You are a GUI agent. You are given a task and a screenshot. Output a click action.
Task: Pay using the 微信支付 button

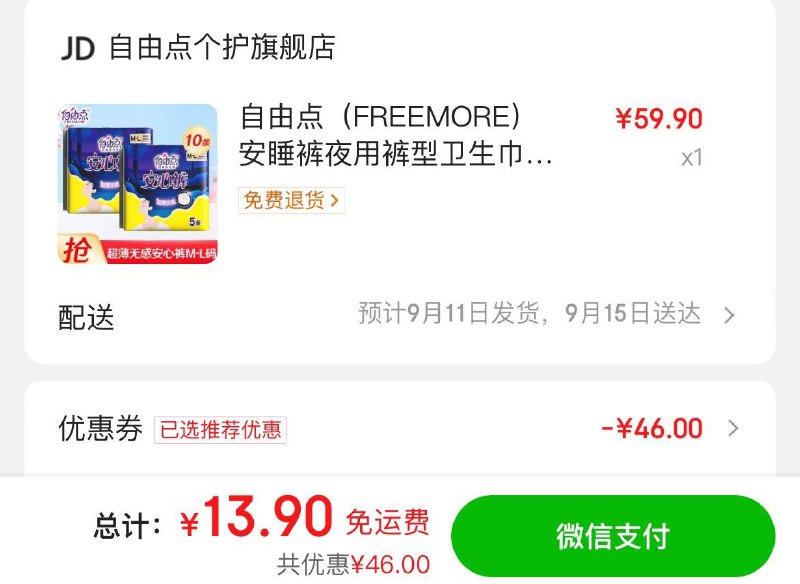[613, 536]
